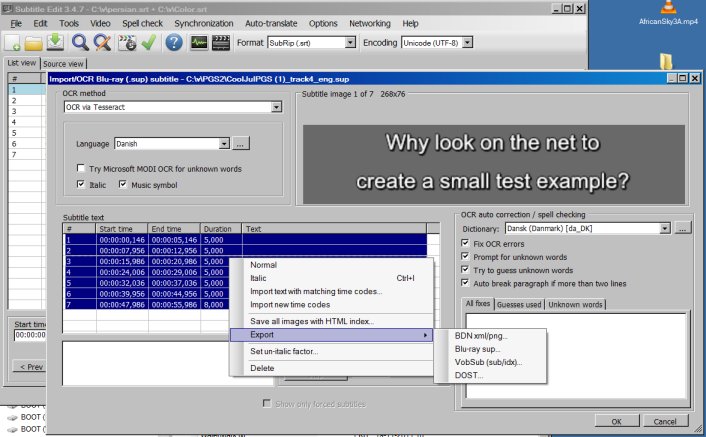Toggle Show only forced subtitles checkbox
The width and height of the screenshot is (706, 437).
click(x=267, y=403)
